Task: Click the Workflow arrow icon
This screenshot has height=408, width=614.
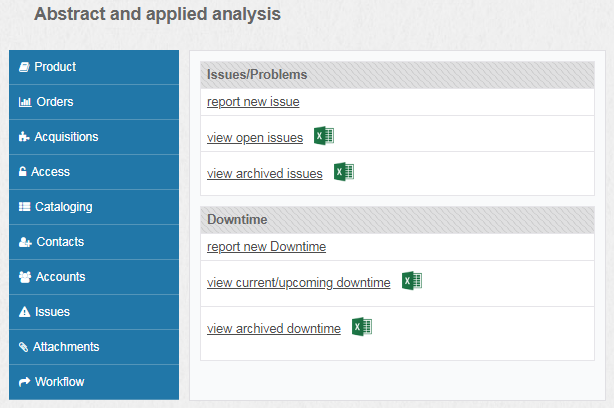Action: point(24,382)
